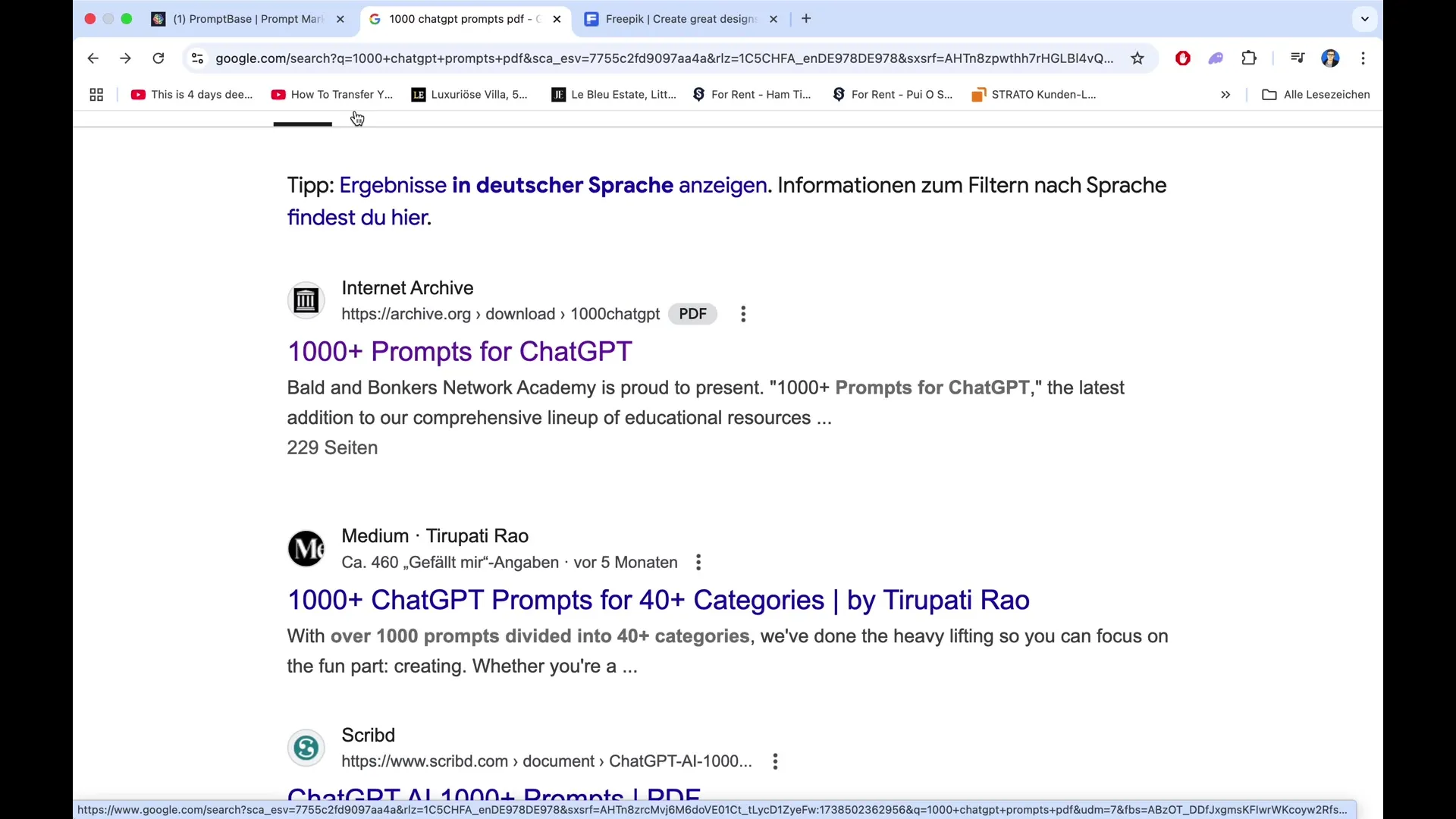Open the Chrome three-dot menu

click(1363, 58)
